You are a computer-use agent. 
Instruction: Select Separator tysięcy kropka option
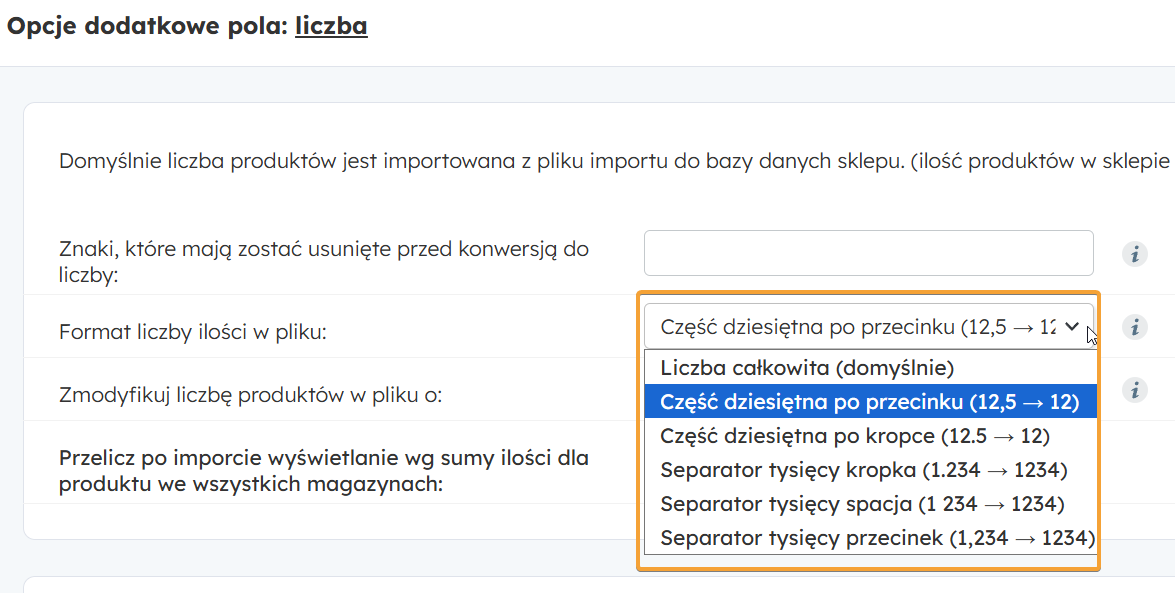(870, 470)
